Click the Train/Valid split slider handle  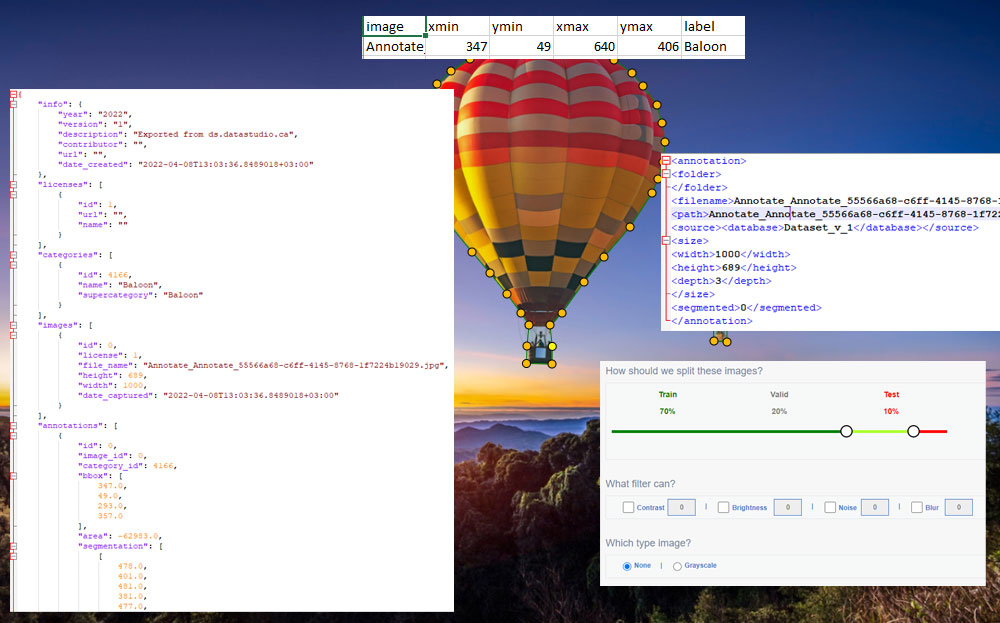coord(846,431)
